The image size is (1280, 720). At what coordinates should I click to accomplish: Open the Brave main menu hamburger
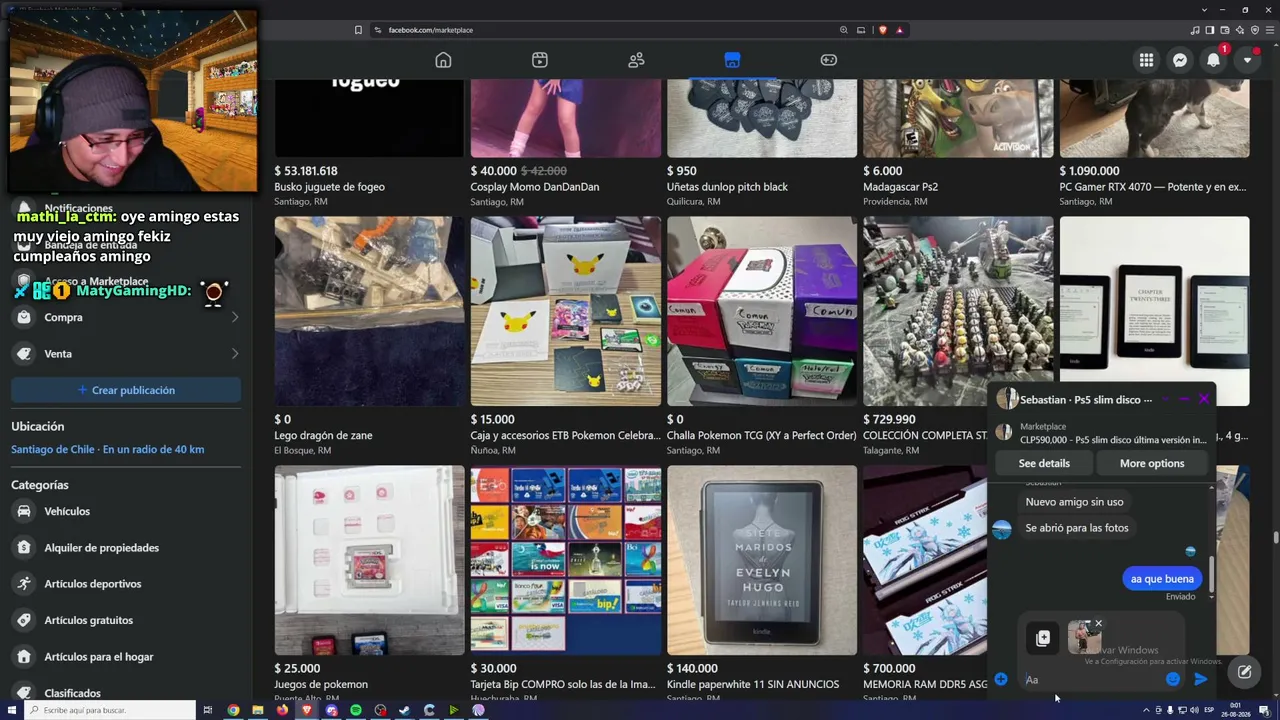tap(1268, 30)
